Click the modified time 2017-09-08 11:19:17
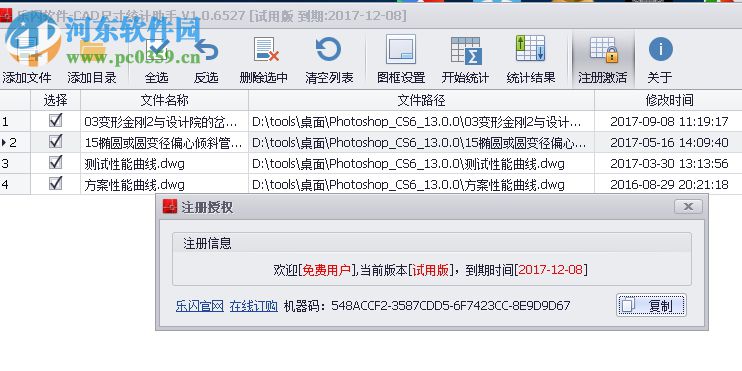 669,122
